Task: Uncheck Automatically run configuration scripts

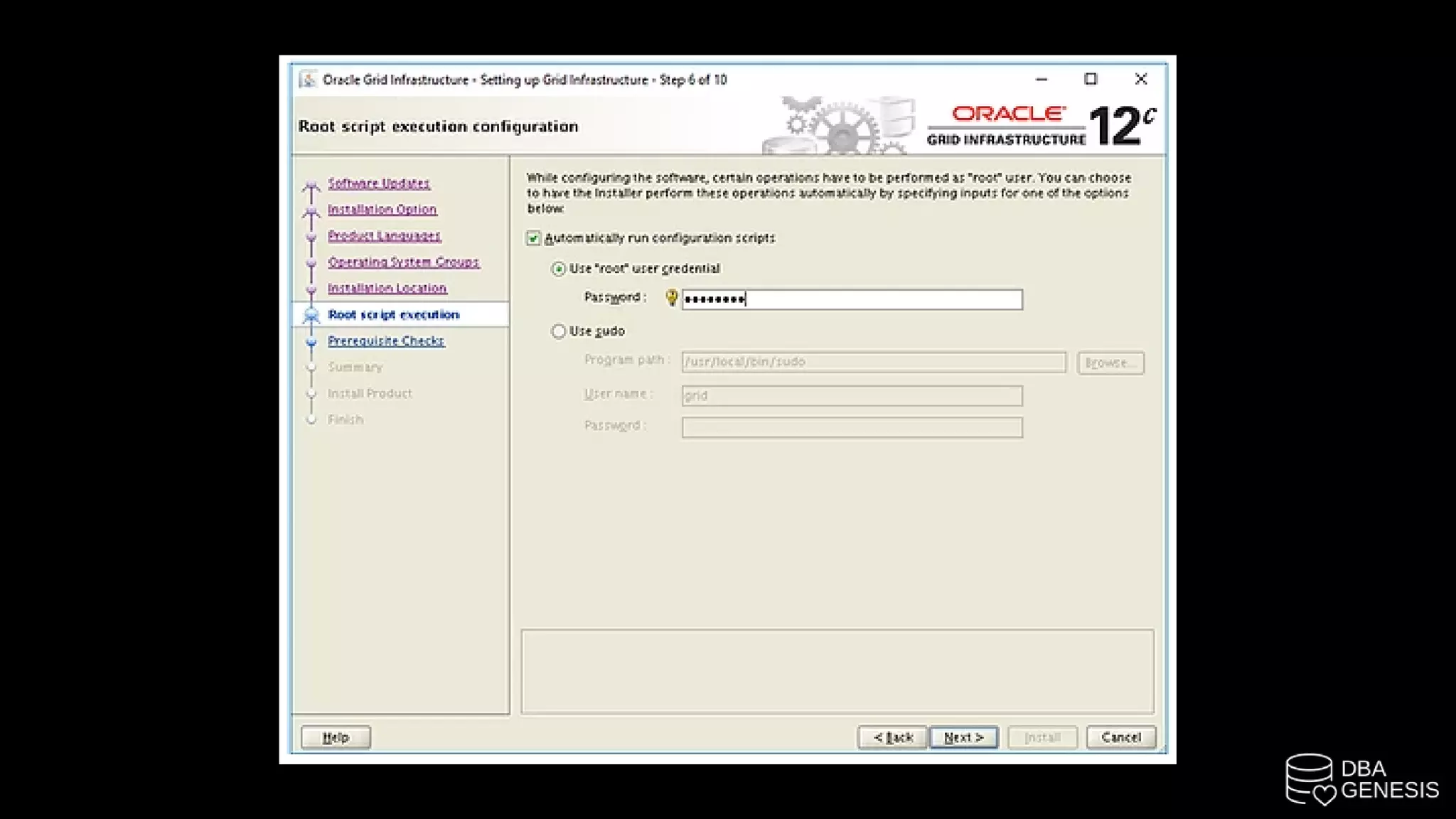Action: pos(534,238)
